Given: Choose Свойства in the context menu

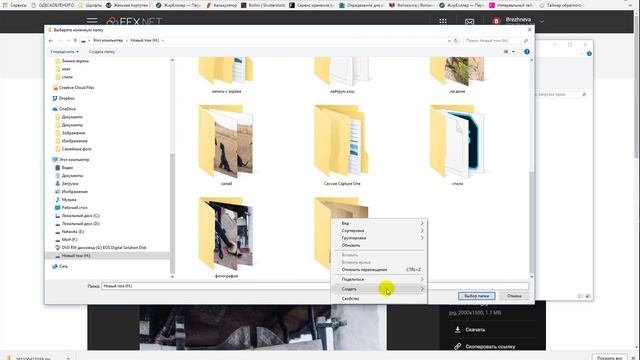Looking at the screenshot, I should [x=379, y=299].
